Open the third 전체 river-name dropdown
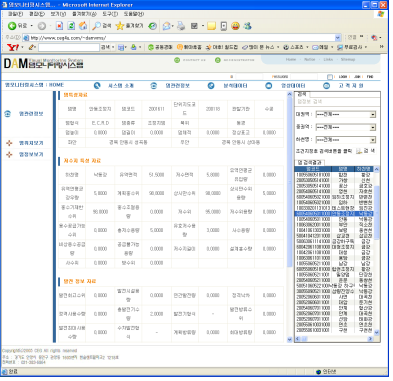The width and height of the screenshot is (393, 381). (x=373, y=140)
